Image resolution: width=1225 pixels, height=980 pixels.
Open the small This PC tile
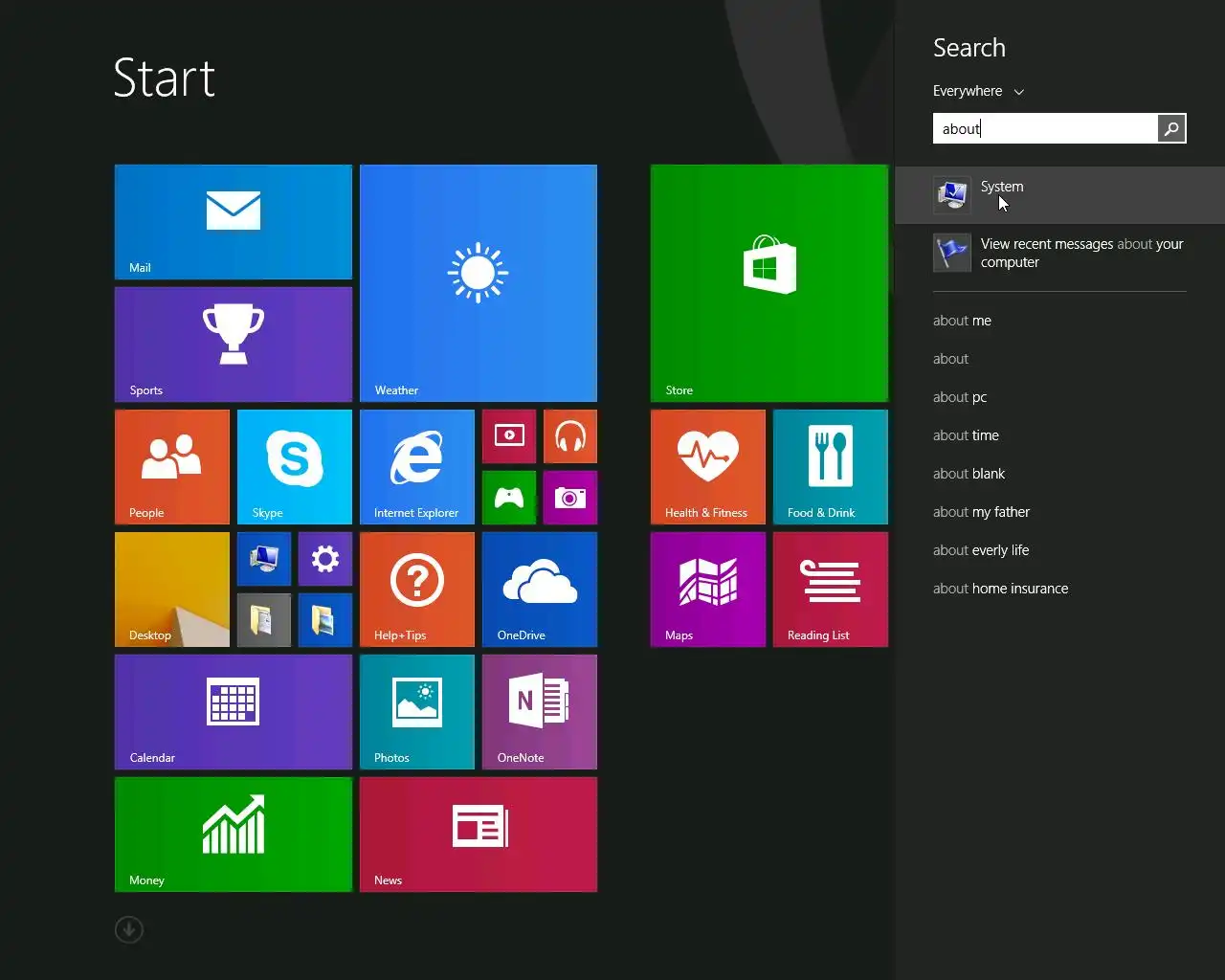coord(264,559)
